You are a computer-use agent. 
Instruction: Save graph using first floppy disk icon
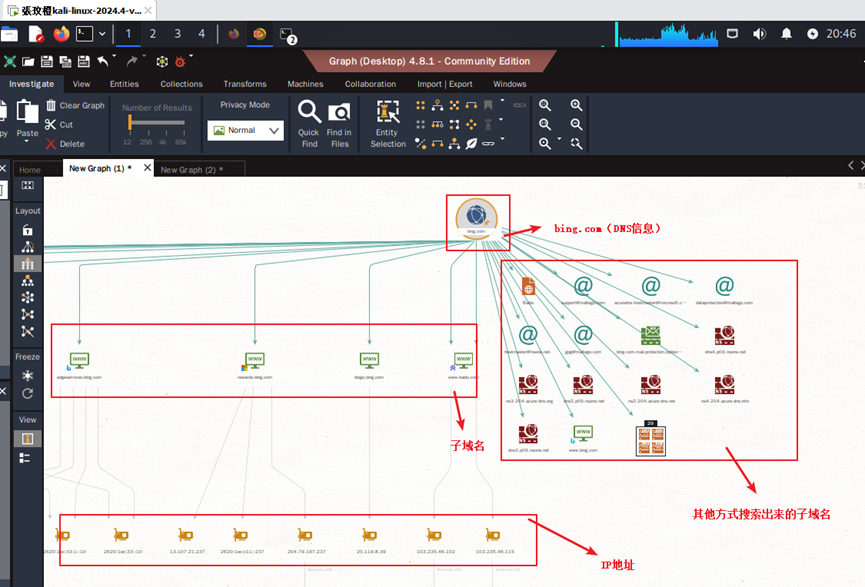coord(47,61)
